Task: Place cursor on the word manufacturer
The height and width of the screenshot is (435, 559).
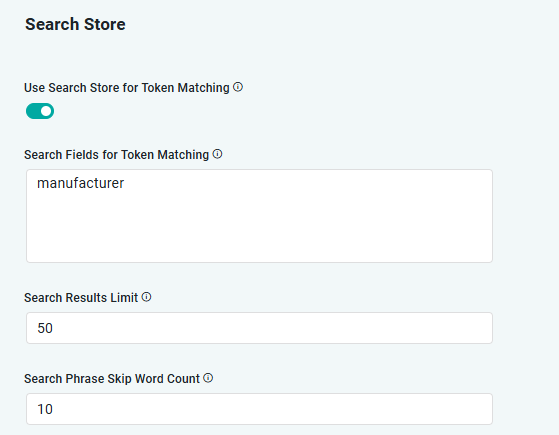Action: click(x=81, y=183)
